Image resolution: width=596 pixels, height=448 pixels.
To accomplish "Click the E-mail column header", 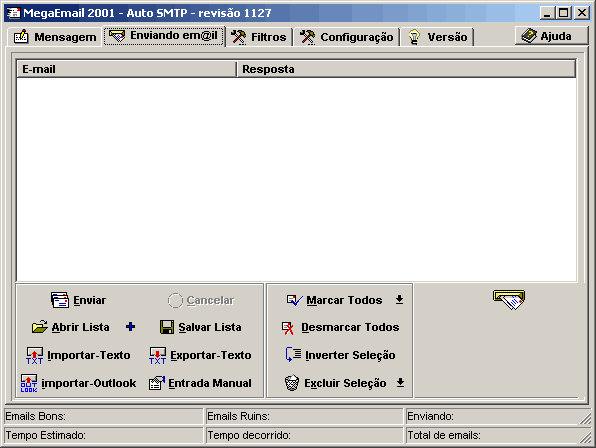I will click(127, 69).
